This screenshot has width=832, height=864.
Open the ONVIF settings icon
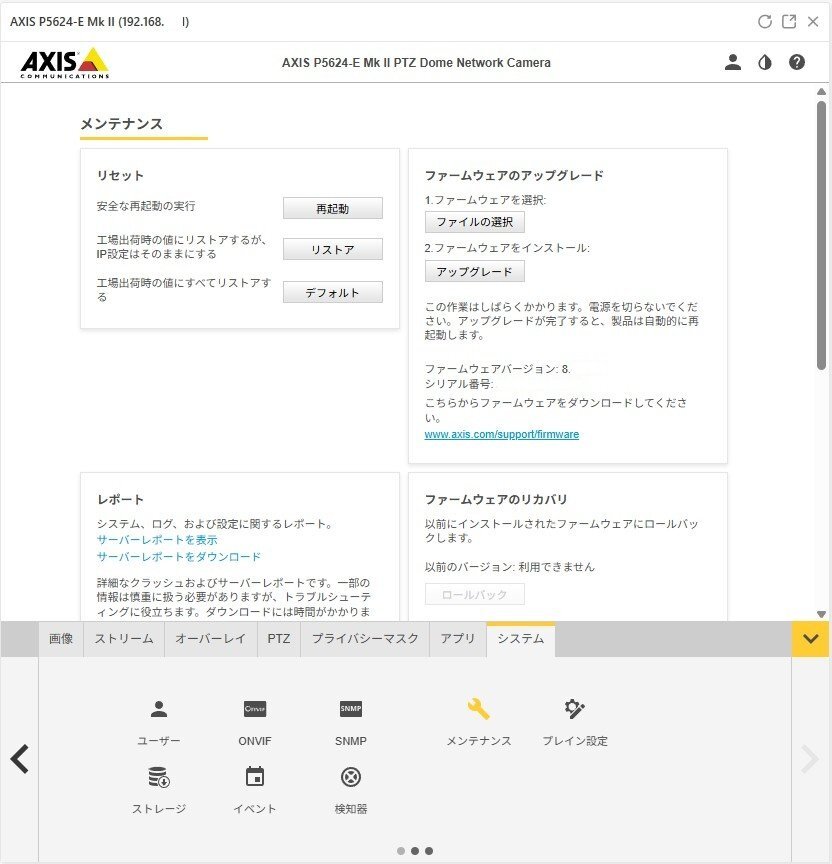coord(255,709)
